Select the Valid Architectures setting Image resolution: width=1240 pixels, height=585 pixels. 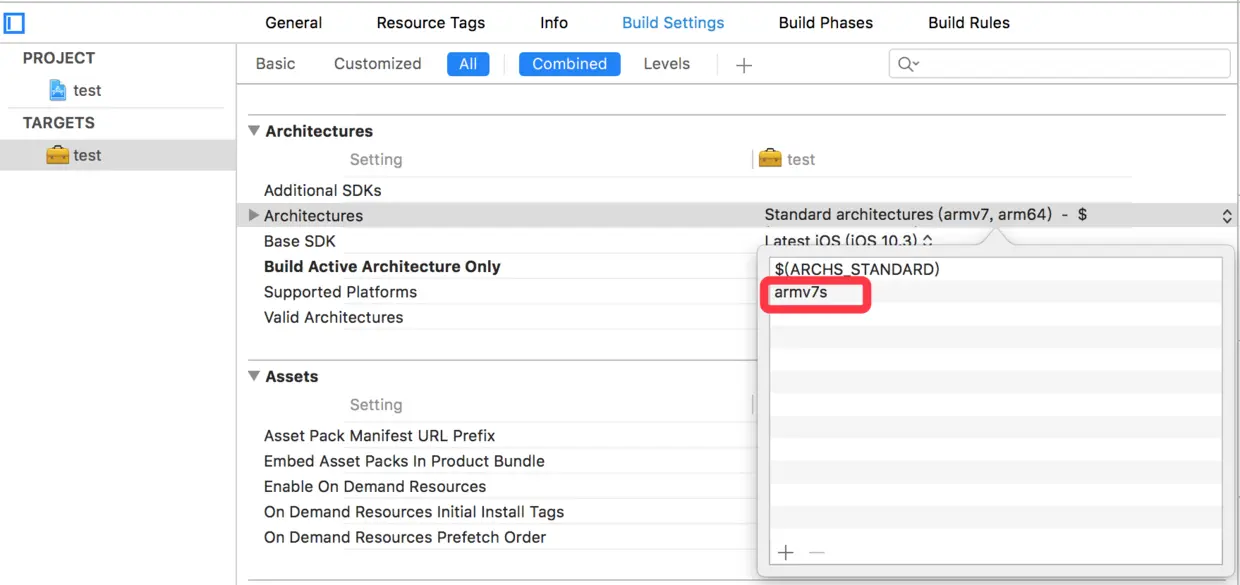click(x=333, y=317)
